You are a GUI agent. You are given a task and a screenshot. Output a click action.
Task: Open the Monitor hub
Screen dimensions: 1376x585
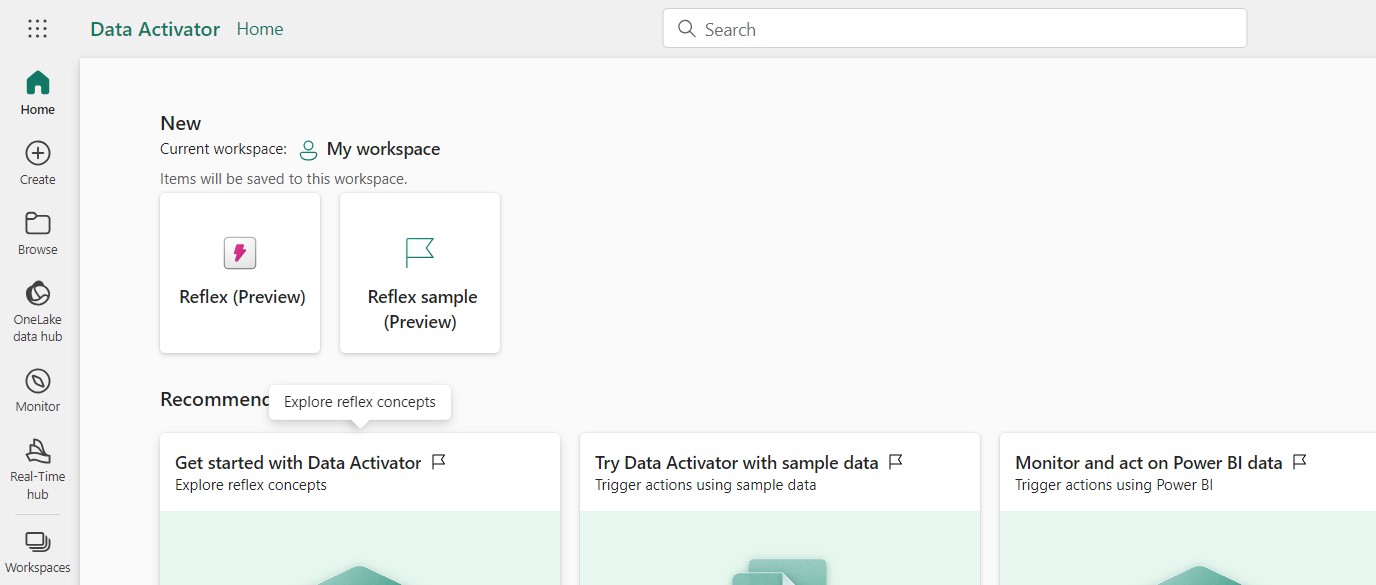pos(38,389)
